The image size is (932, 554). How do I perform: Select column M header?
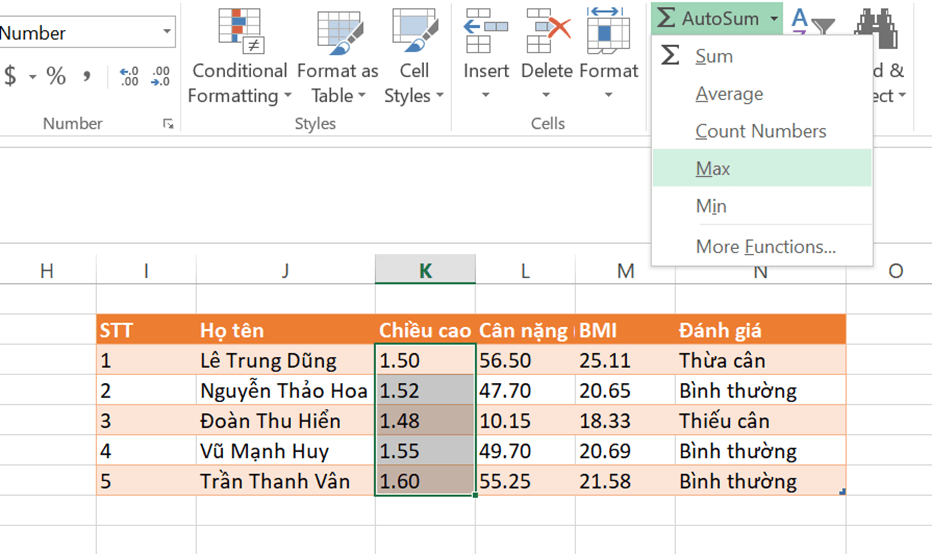[x=625, y=270]
